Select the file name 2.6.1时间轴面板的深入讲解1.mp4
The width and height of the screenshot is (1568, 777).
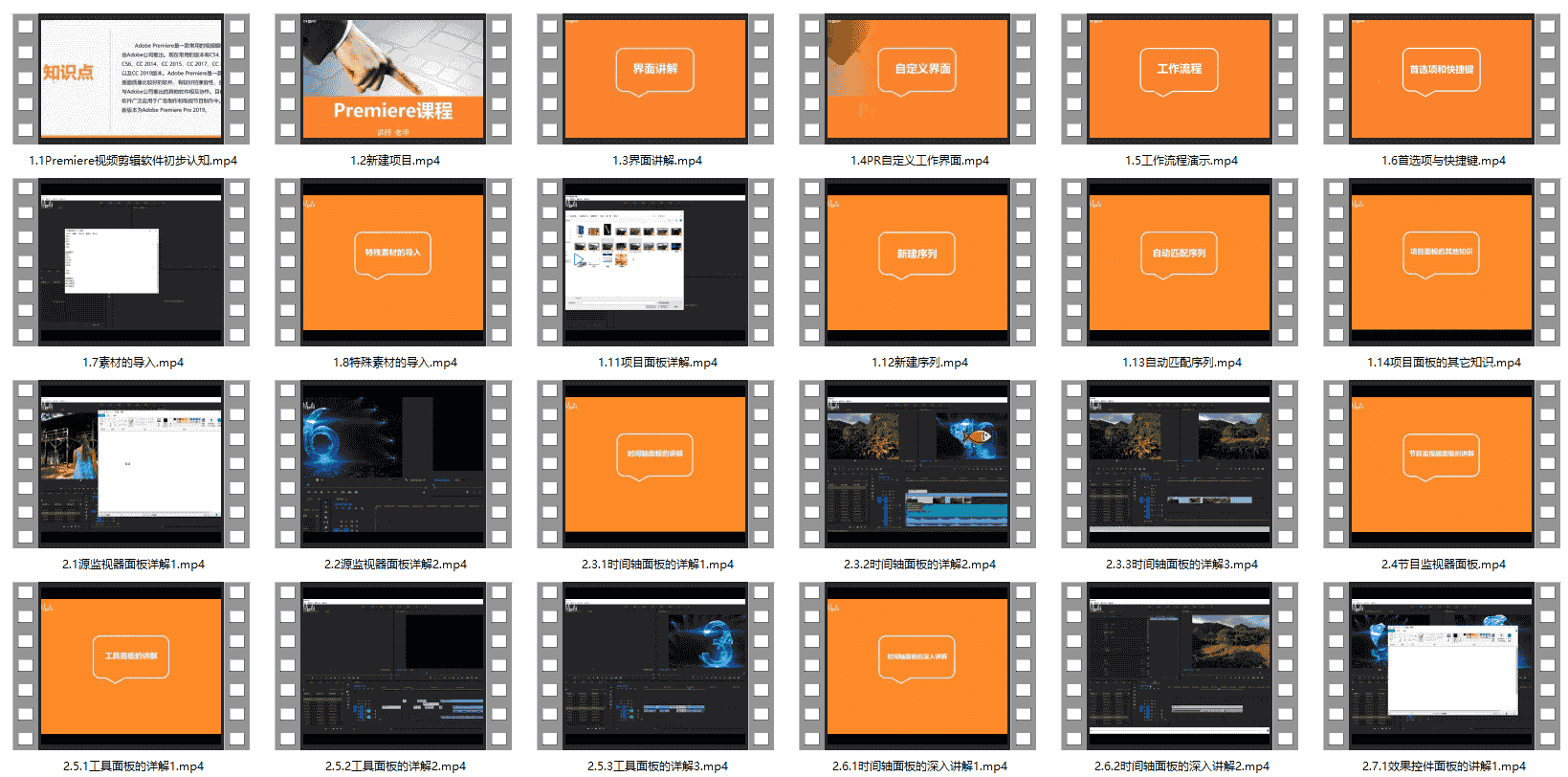(919, 766)
